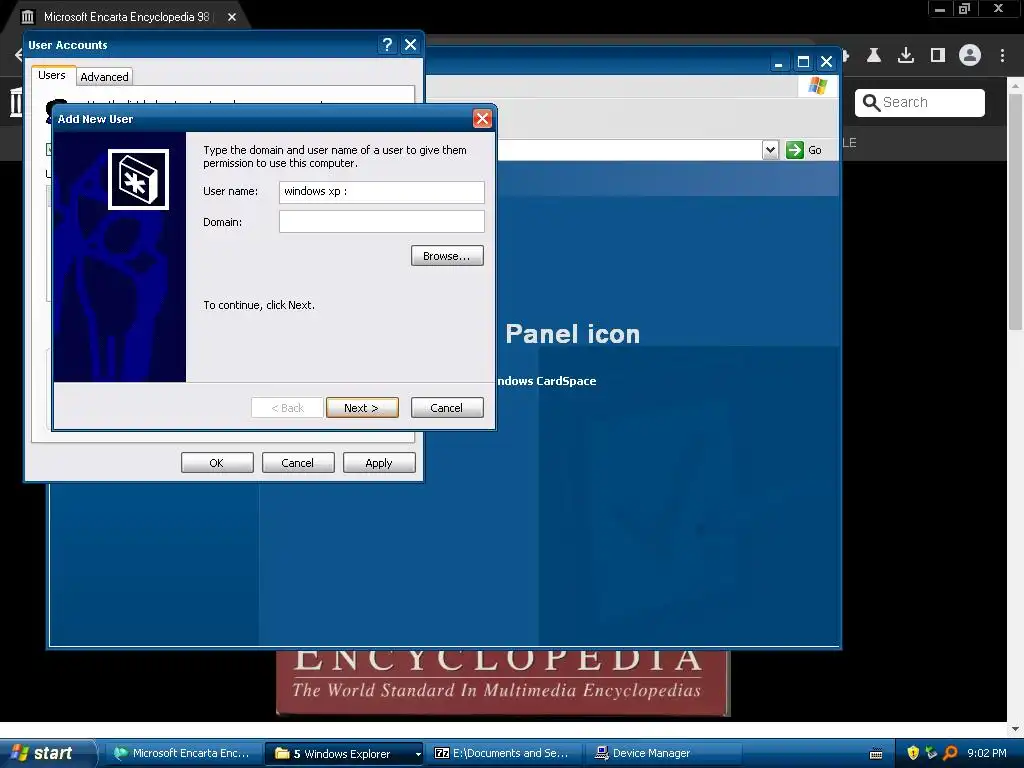
Task: Open E:\Documents and Se... taskbar button
Action: [503, 753]
